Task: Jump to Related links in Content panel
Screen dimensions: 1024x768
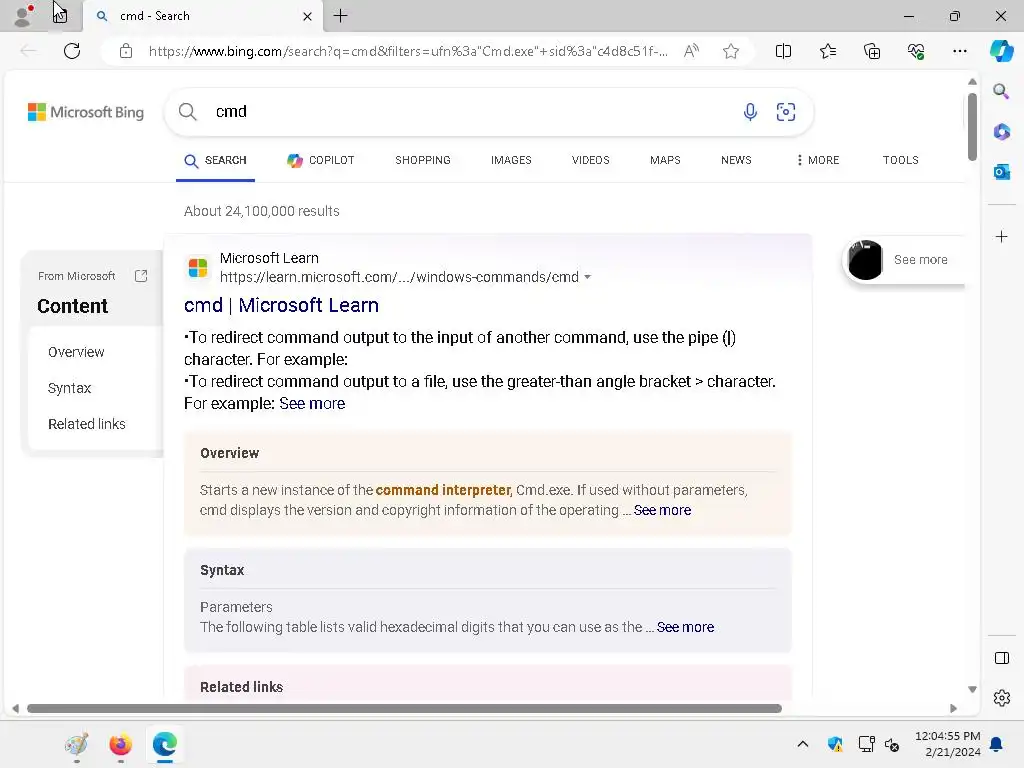Action: [86, 424]
